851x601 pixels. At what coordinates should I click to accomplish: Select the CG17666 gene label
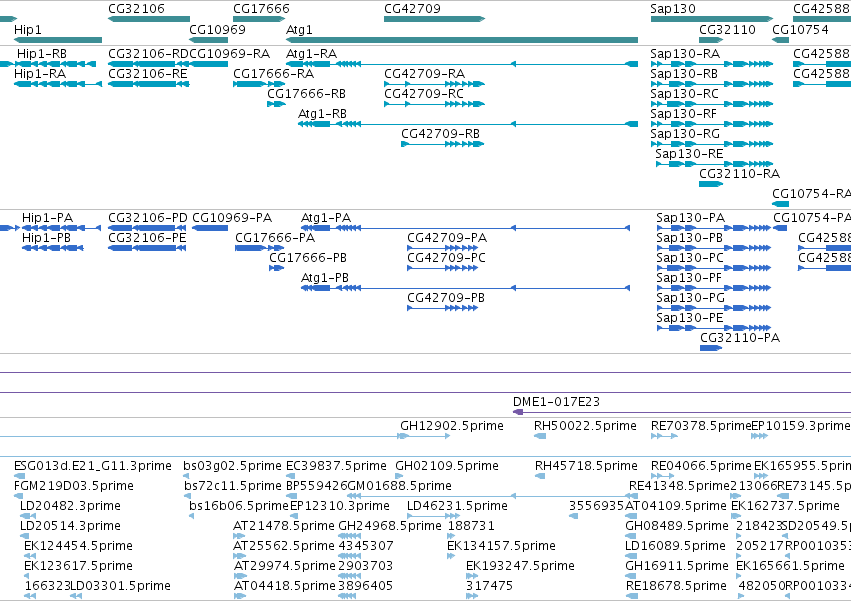coord(261,9)
